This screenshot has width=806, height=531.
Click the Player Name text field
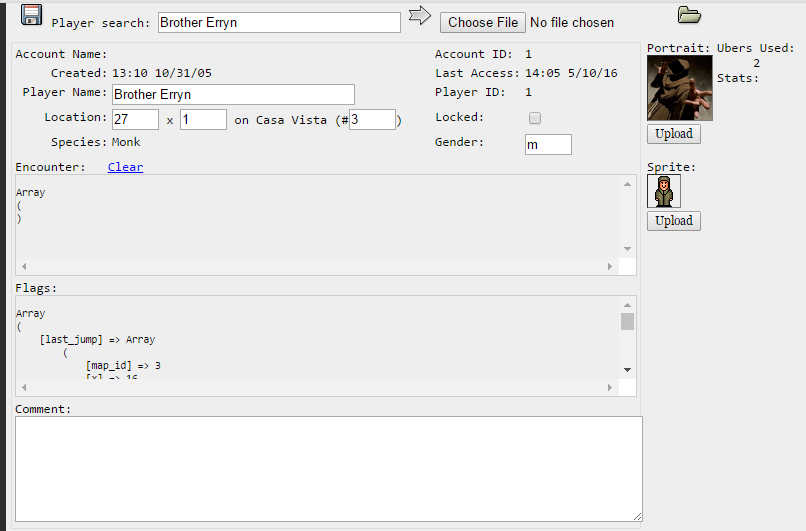tap(233, 94)
